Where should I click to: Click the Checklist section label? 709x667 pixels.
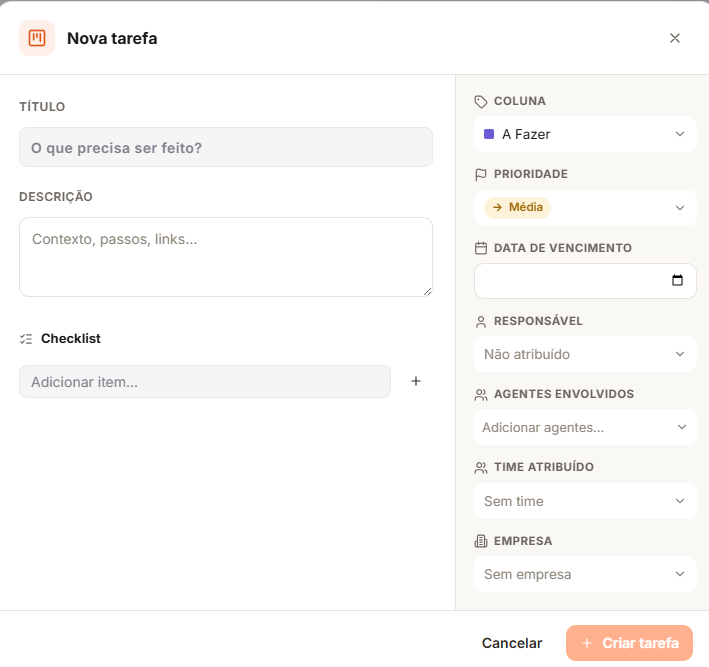click(x=71, y=339)
